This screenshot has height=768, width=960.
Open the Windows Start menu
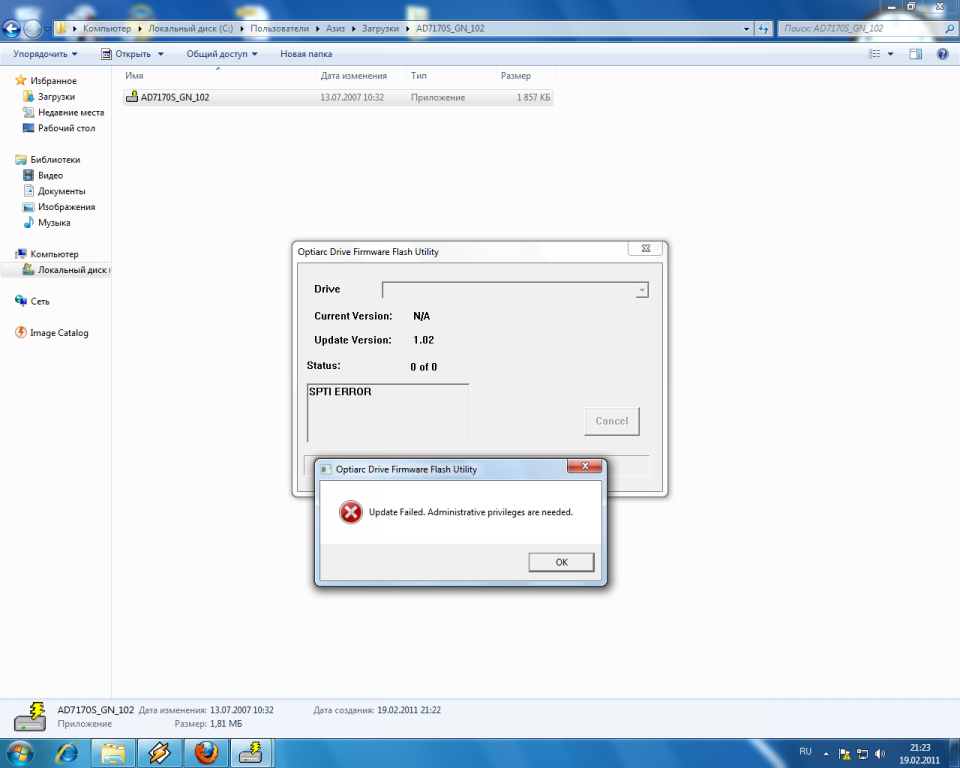point(19,752)
